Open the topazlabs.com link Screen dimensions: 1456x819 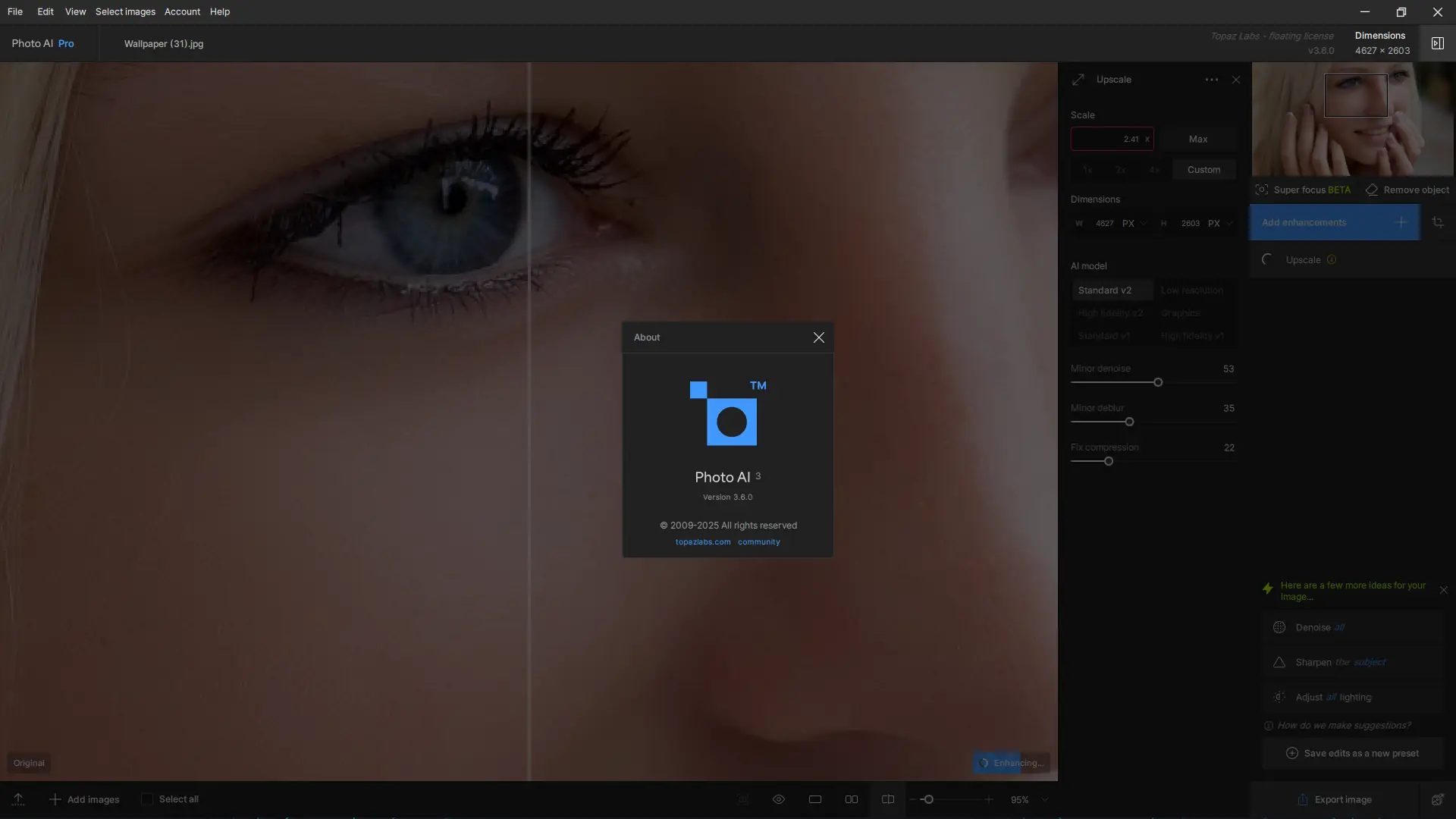(x=703, y=542)
